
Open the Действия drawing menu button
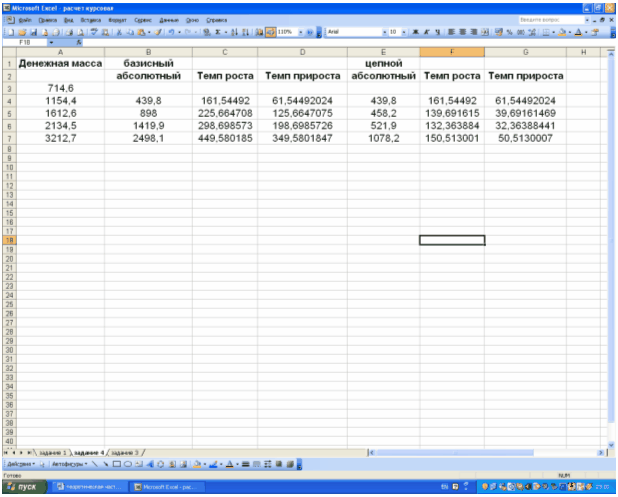(21, 464)
